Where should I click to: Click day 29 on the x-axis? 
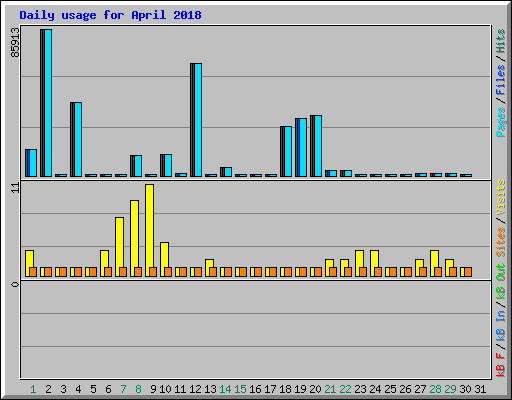(x=450, y=389)
